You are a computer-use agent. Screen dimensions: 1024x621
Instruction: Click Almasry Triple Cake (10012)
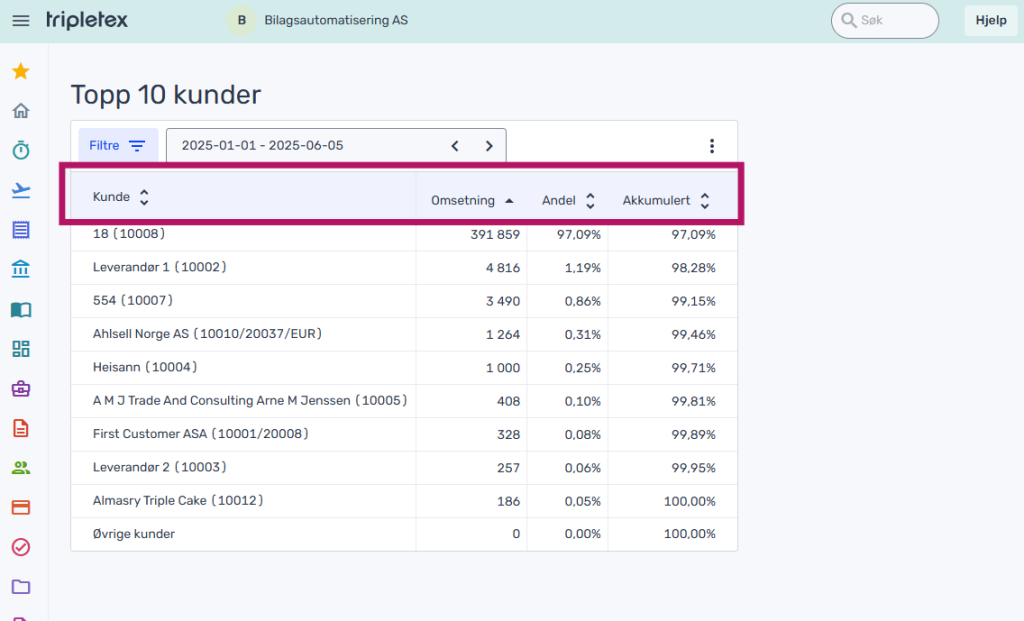tap(178, 500)
